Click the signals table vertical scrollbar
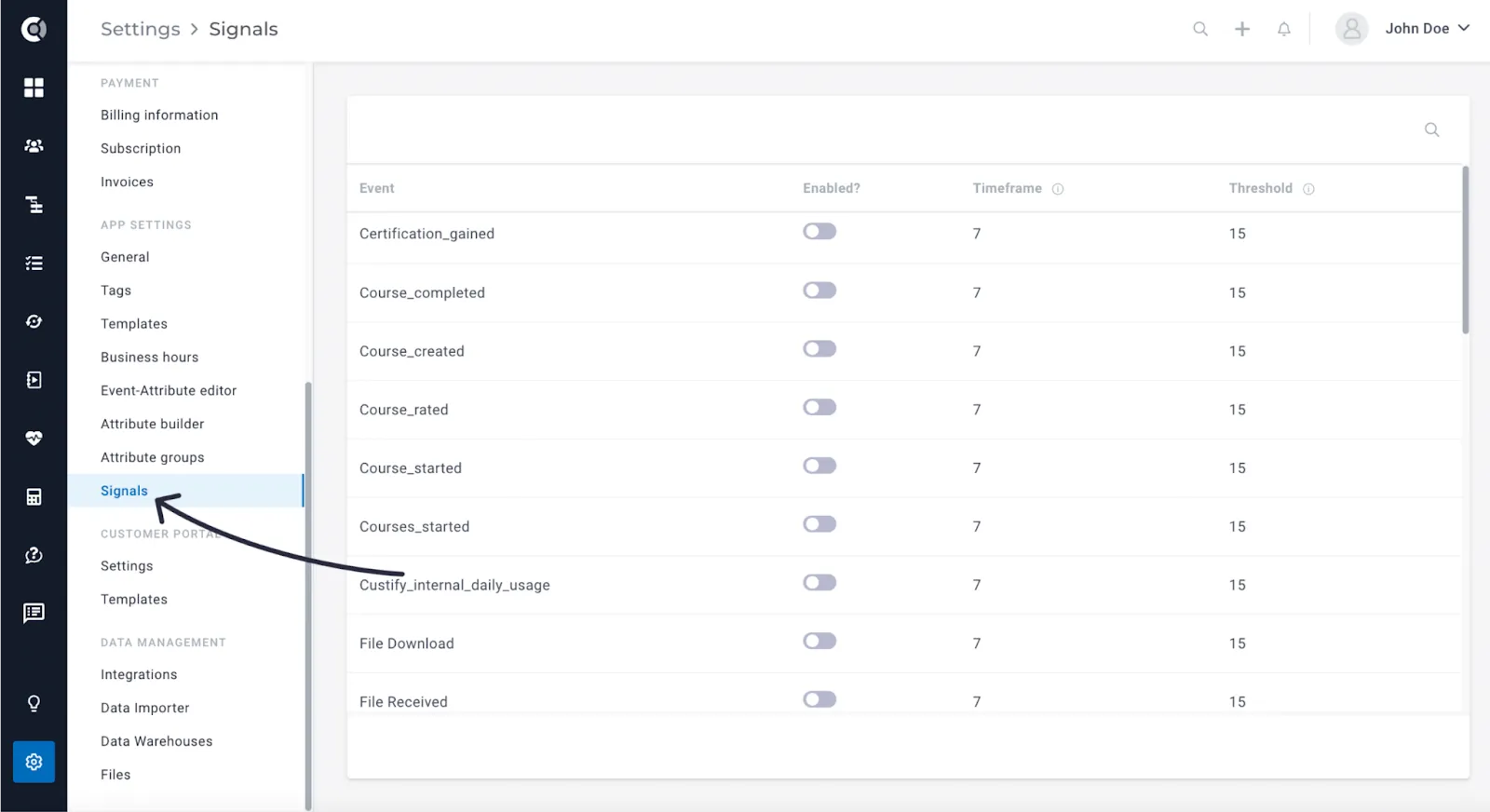Screen dimensions: 1490x812 pyautogui.click(x=1465, y=250)
